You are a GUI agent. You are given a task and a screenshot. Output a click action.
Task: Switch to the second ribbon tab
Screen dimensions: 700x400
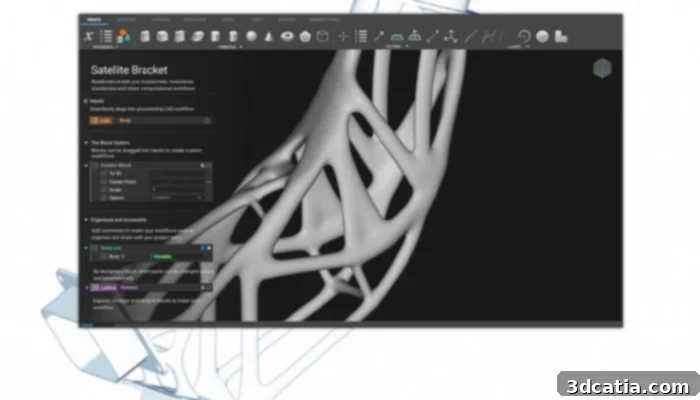(126, 20)
